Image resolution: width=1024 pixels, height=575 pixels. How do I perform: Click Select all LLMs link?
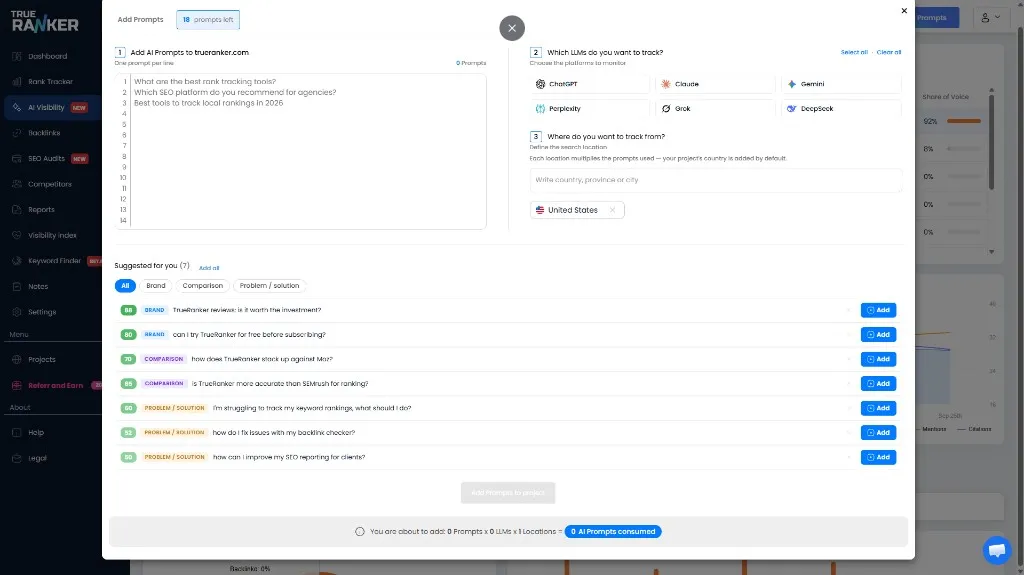coord(854,52)
